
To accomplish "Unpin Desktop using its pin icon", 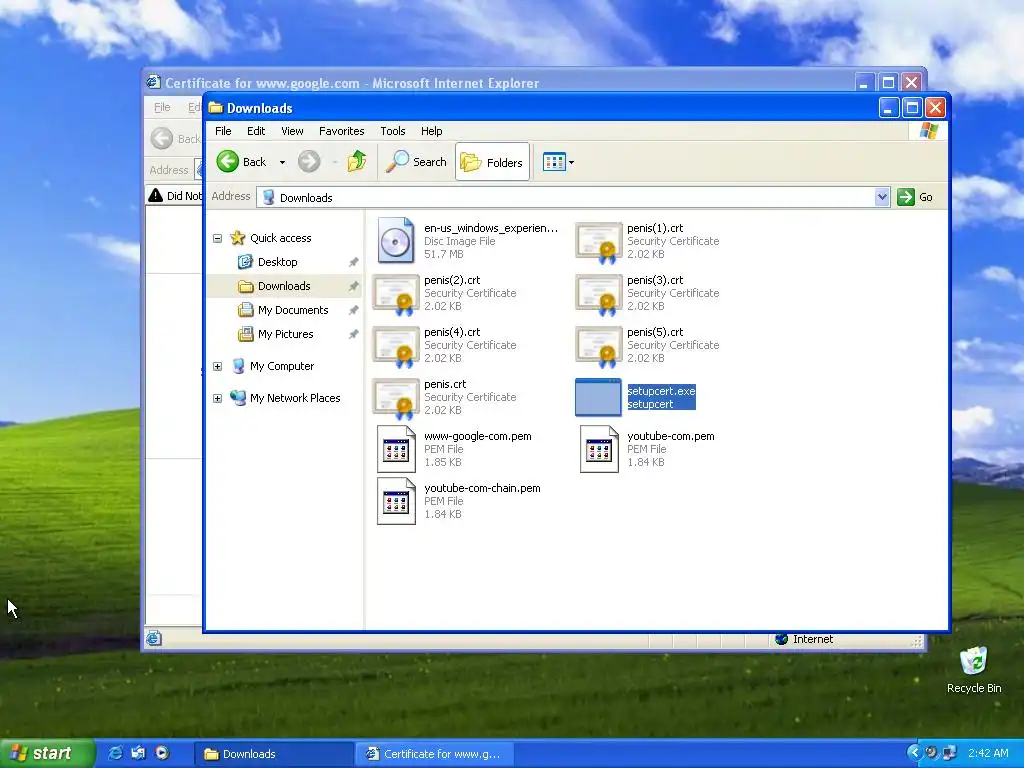I will pyautogui.click(x=353, y=262).
